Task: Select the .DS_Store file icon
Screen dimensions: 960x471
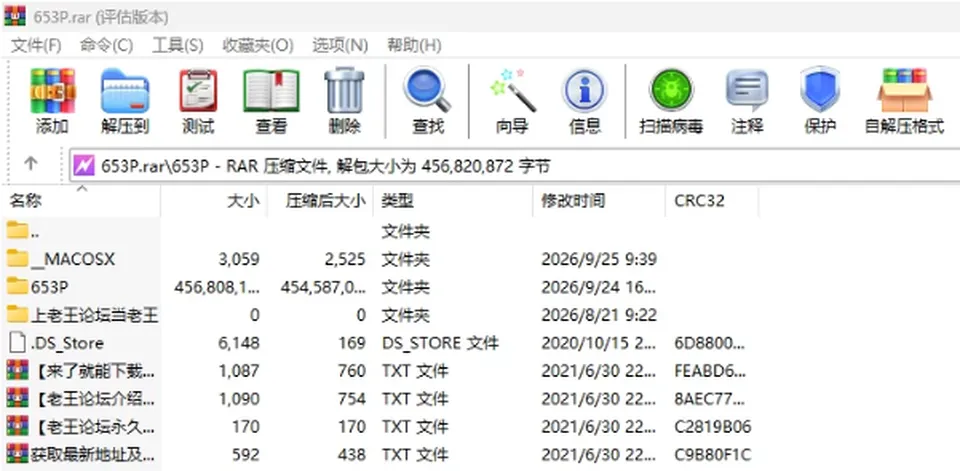Action: [17, 343]
